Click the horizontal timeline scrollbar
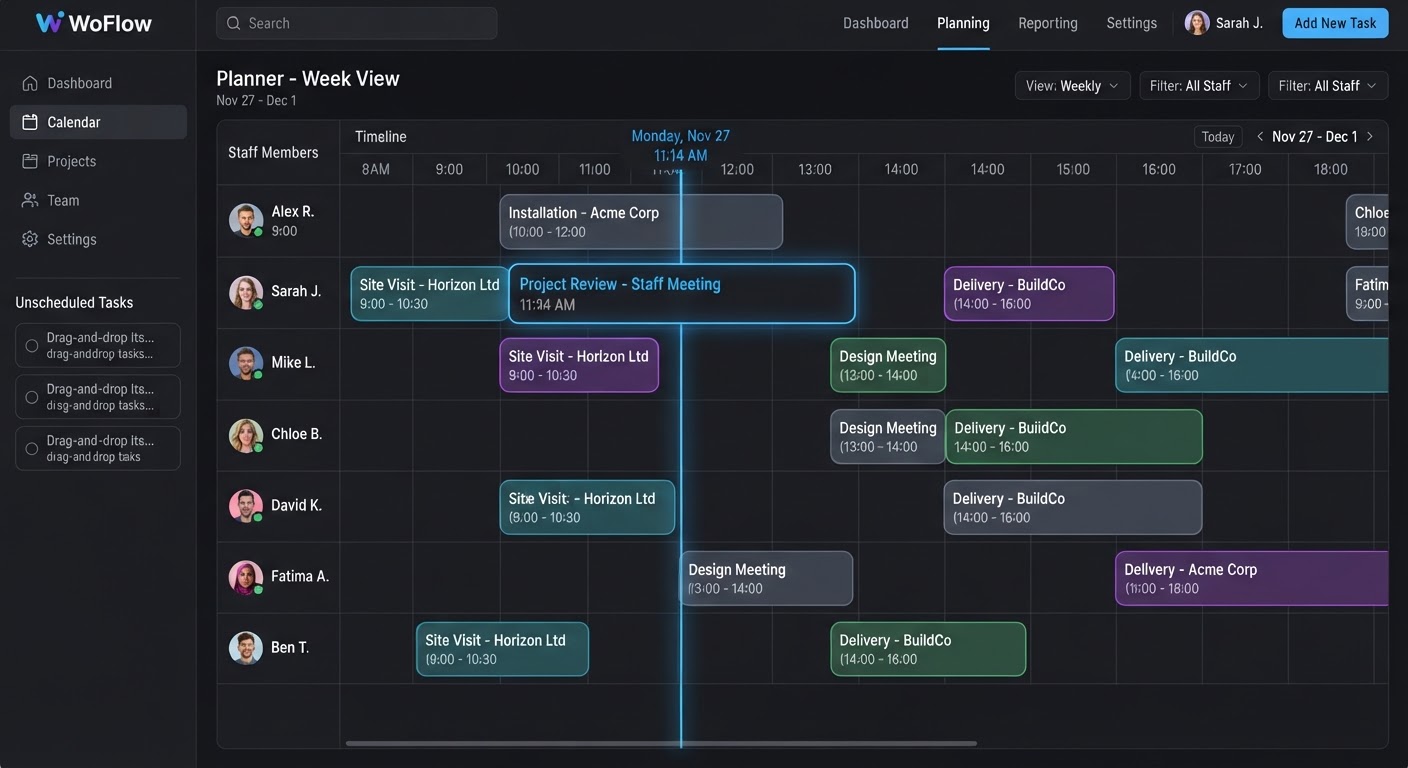This screenshot has width=1408, height=768. 661,743
